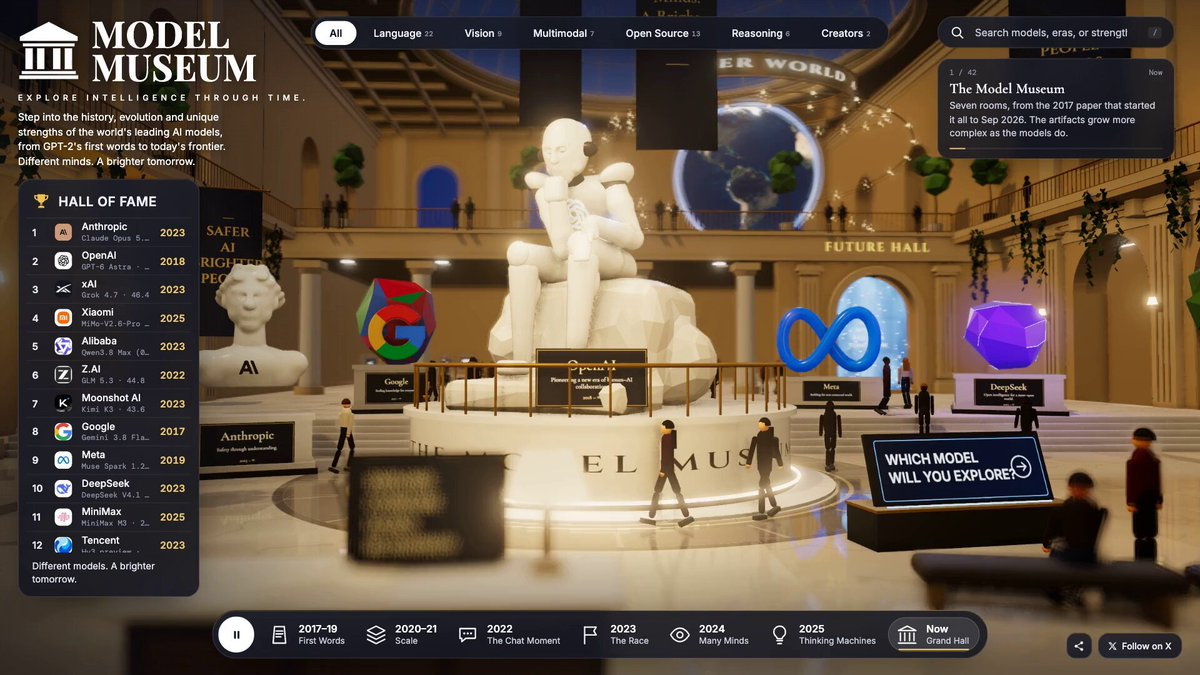The height and width of the screenshot is (675, 1200).
Task: Go to 2020–21 Scale era
Action: (x=402, y=634)
